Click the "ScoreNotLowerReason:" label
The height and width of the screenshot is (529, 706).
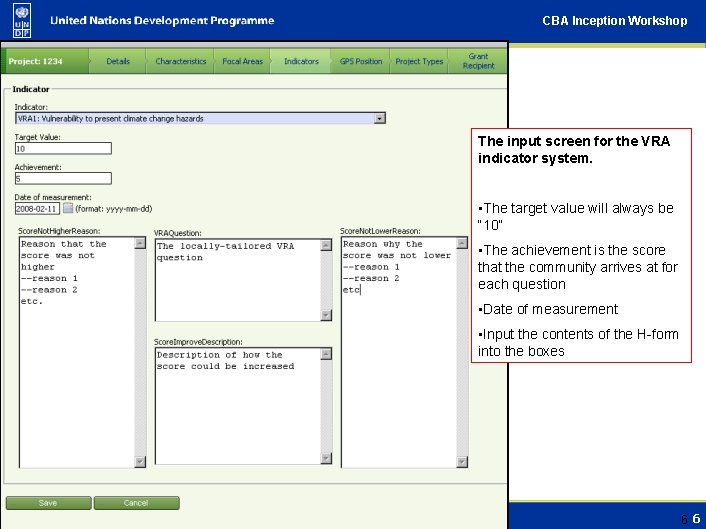point(380,231)
